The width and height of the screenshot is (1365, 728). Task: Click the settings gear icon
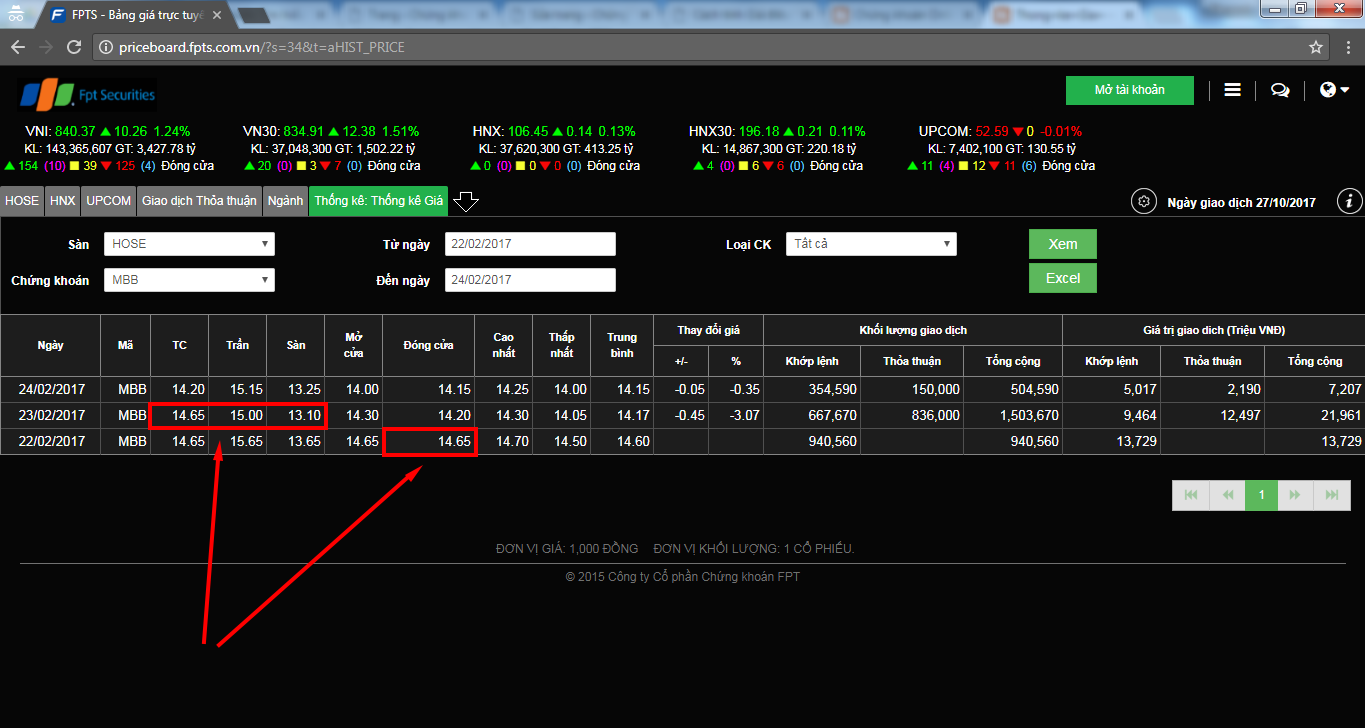tap(1144, 201)
